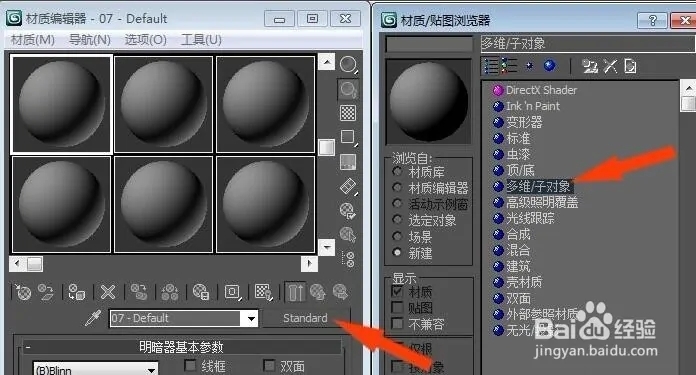Click the Clear Material Library icon
This screenshot has height=375, width=696.
(x=630, y=66)
